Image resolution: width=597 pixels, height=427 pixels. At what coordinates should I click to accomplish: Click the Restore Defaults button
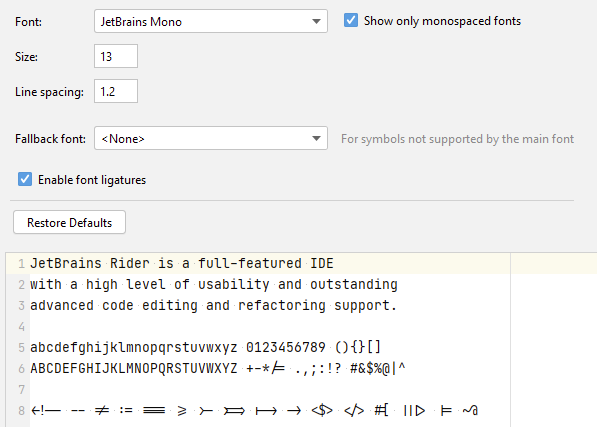point(69,222)
